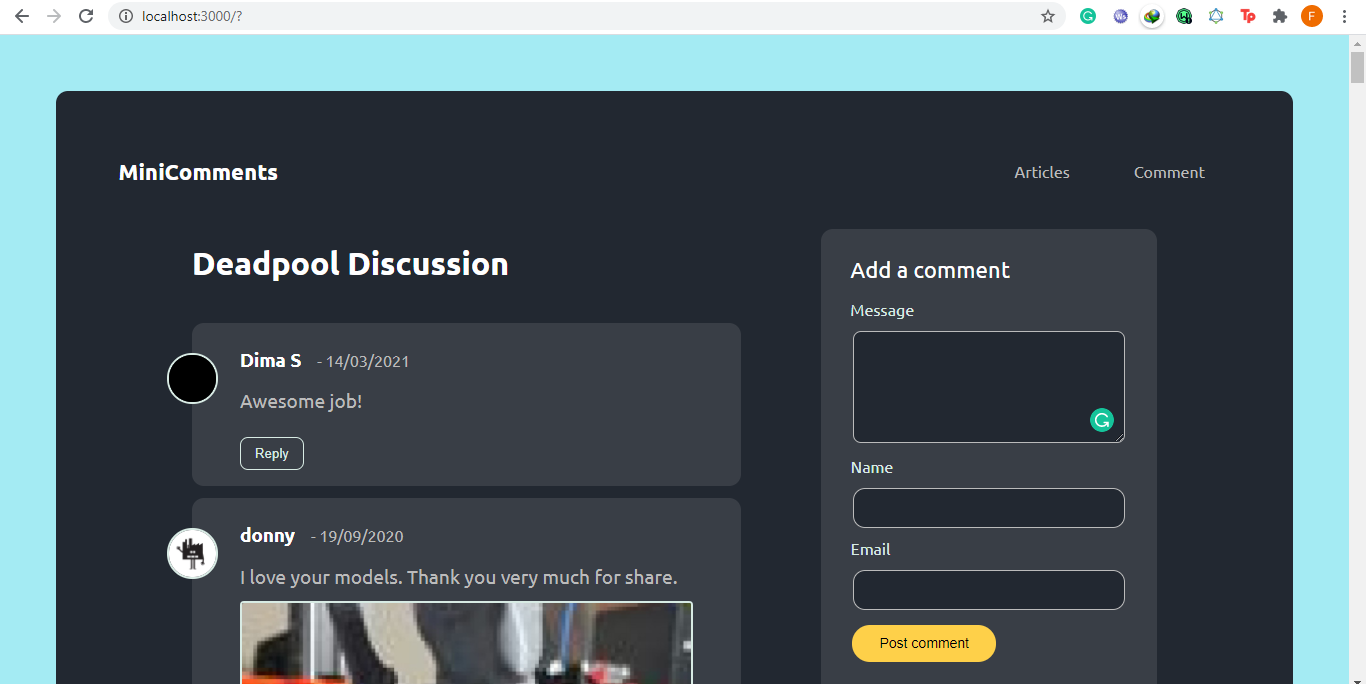Screen dimensions: 1366x684
Task: Click the comment text Awesome job!
Action: pos(301,402)
